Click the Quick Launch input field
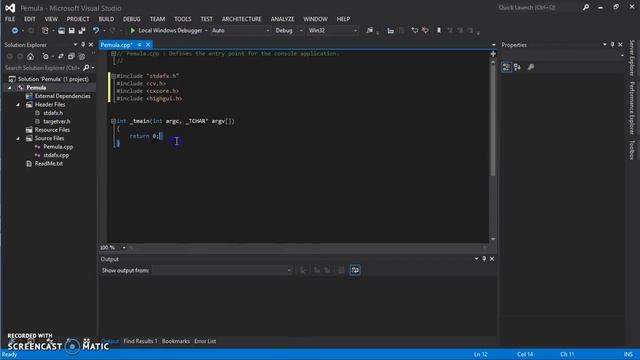Viewport: 640px width, 360px height. [x=537, y=7]
